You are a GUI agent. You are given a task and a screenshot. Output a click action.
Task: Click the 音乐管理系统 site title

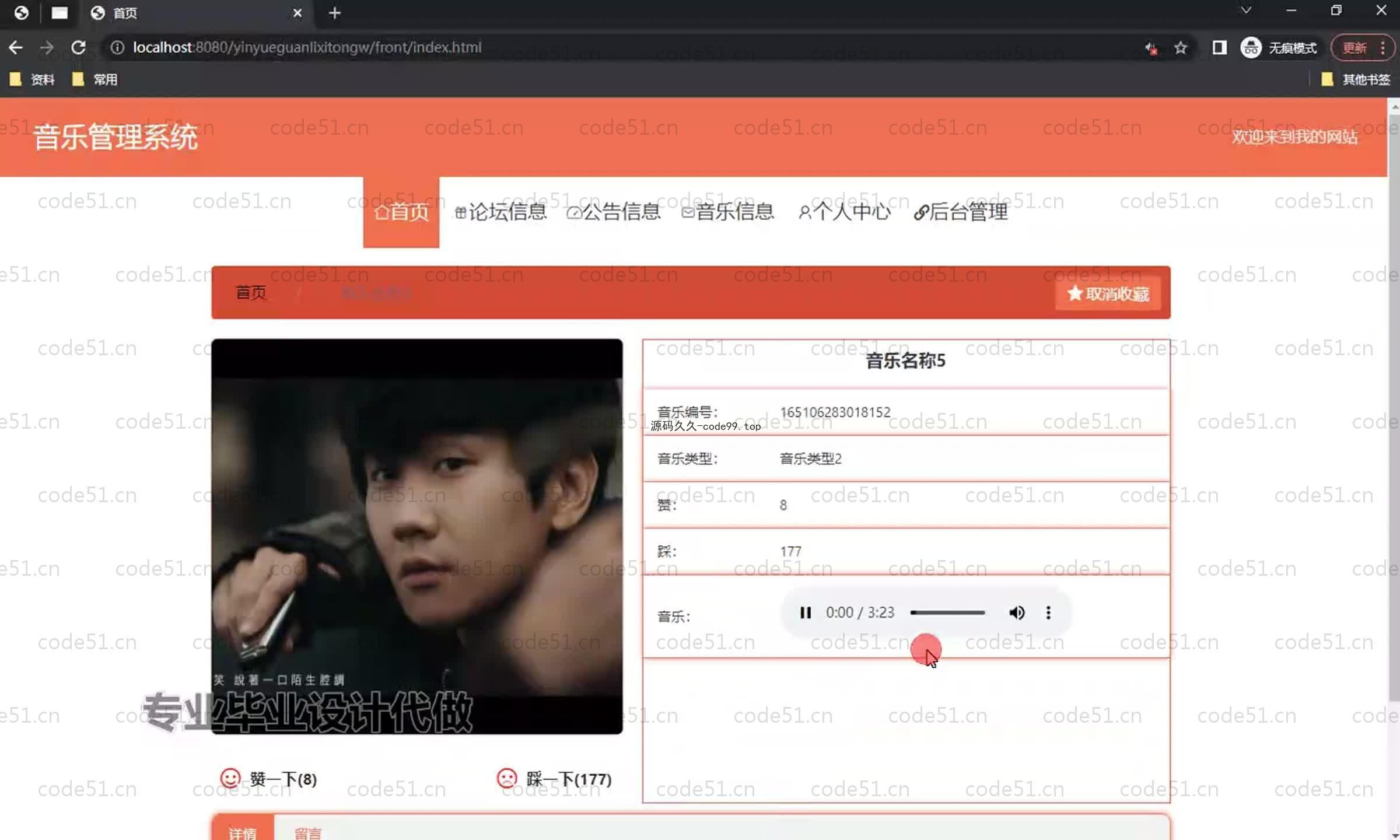point(116,137)
